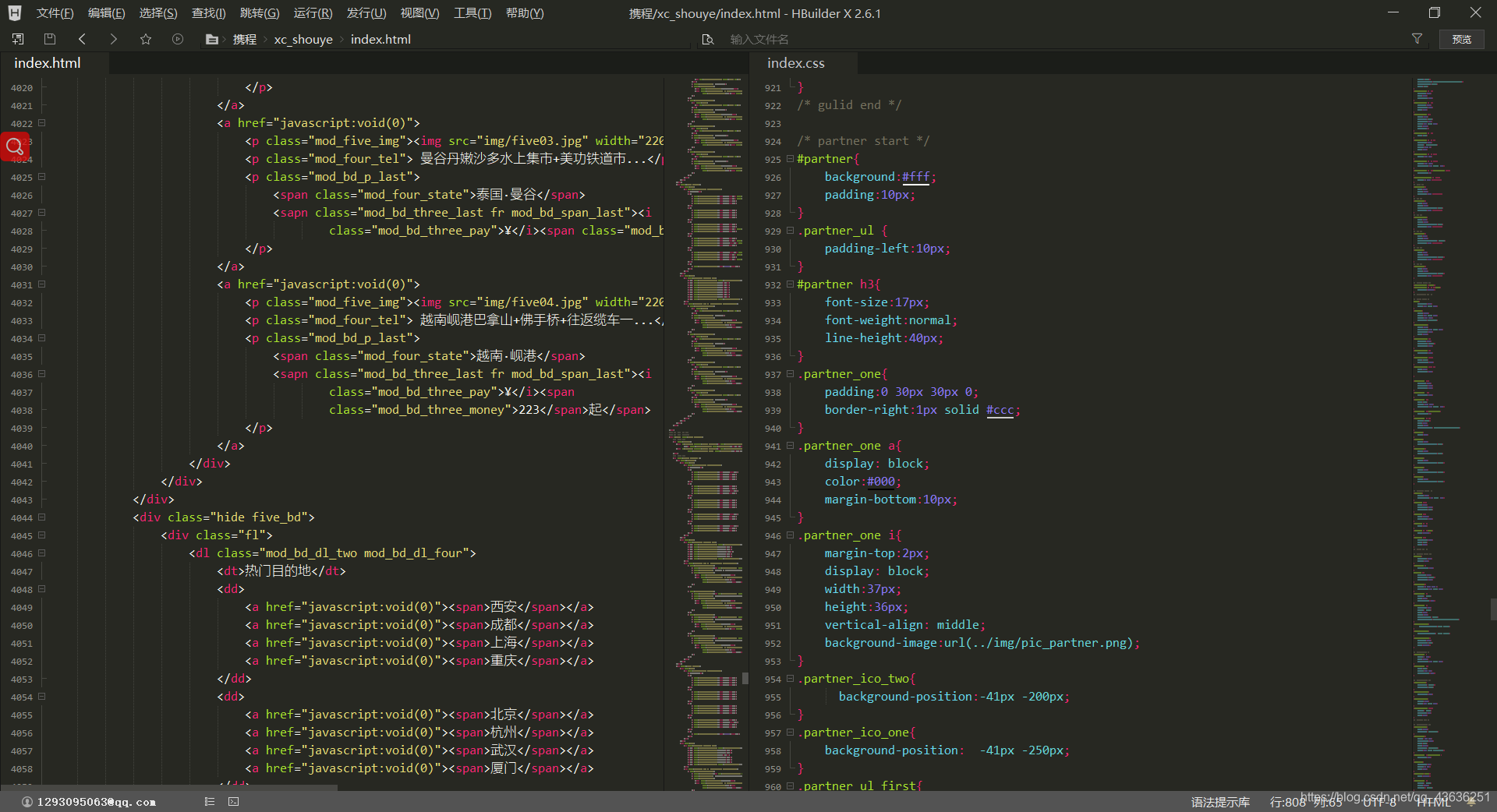Collapse the code fold at line 4025

[41, 177]
